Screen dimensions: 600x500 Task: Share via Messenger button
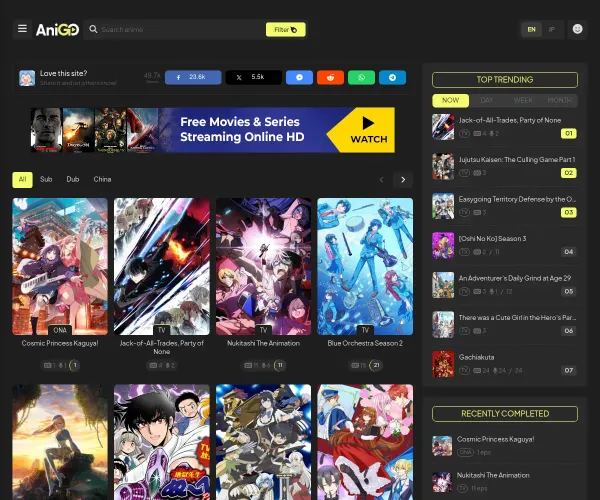[x=299, y=77]
